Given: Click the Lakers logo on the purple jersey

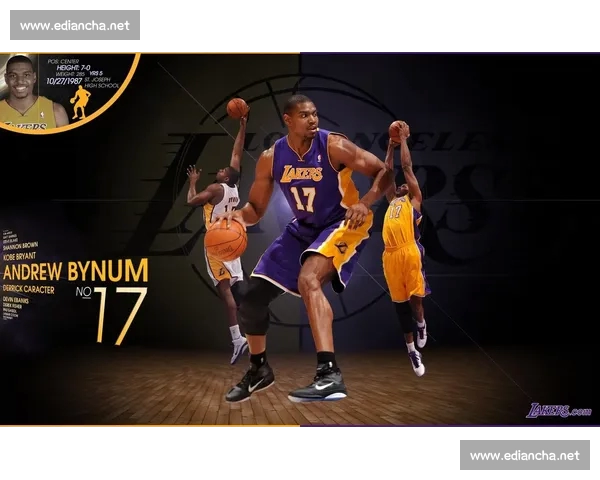Looking at the screenshot, I should tap(301, 174).
